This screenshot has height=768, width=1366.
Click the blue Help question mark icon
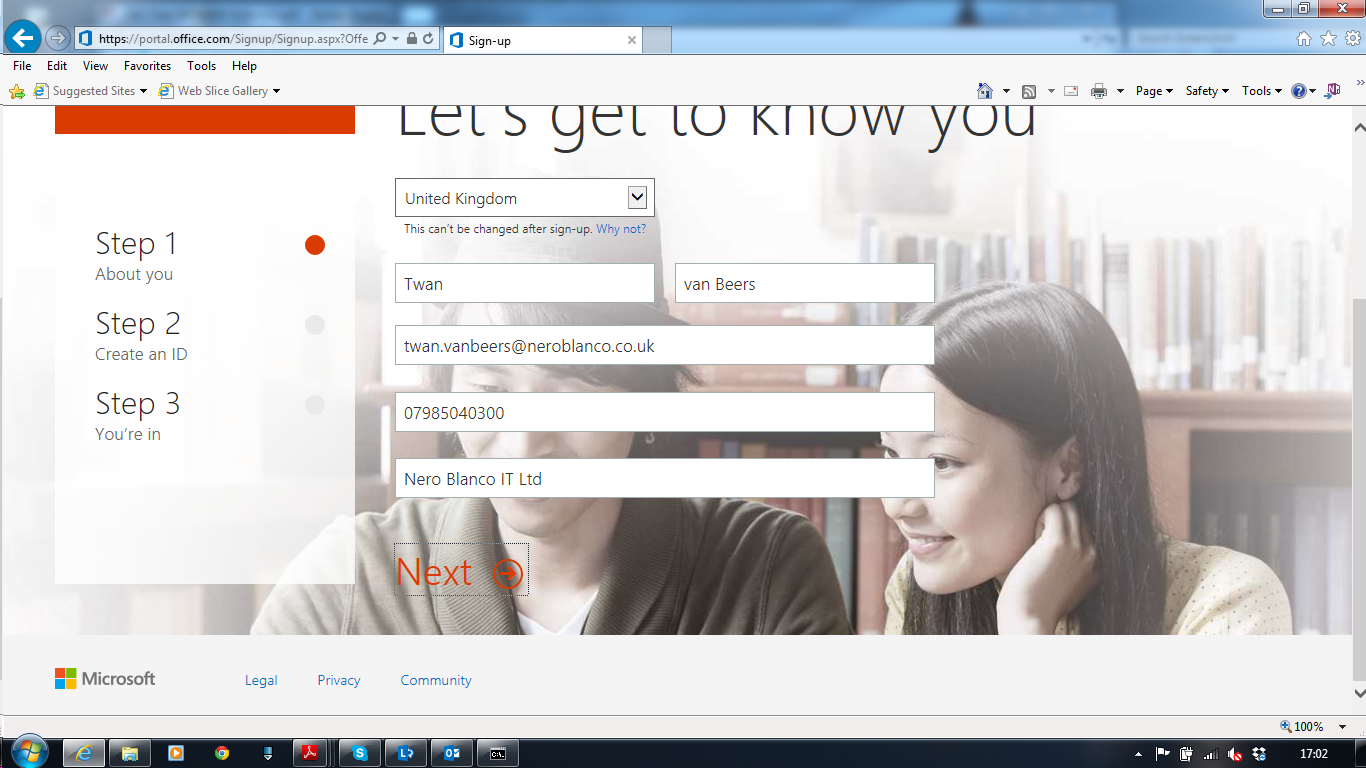pyautogui.click(x=1299, y=91)
